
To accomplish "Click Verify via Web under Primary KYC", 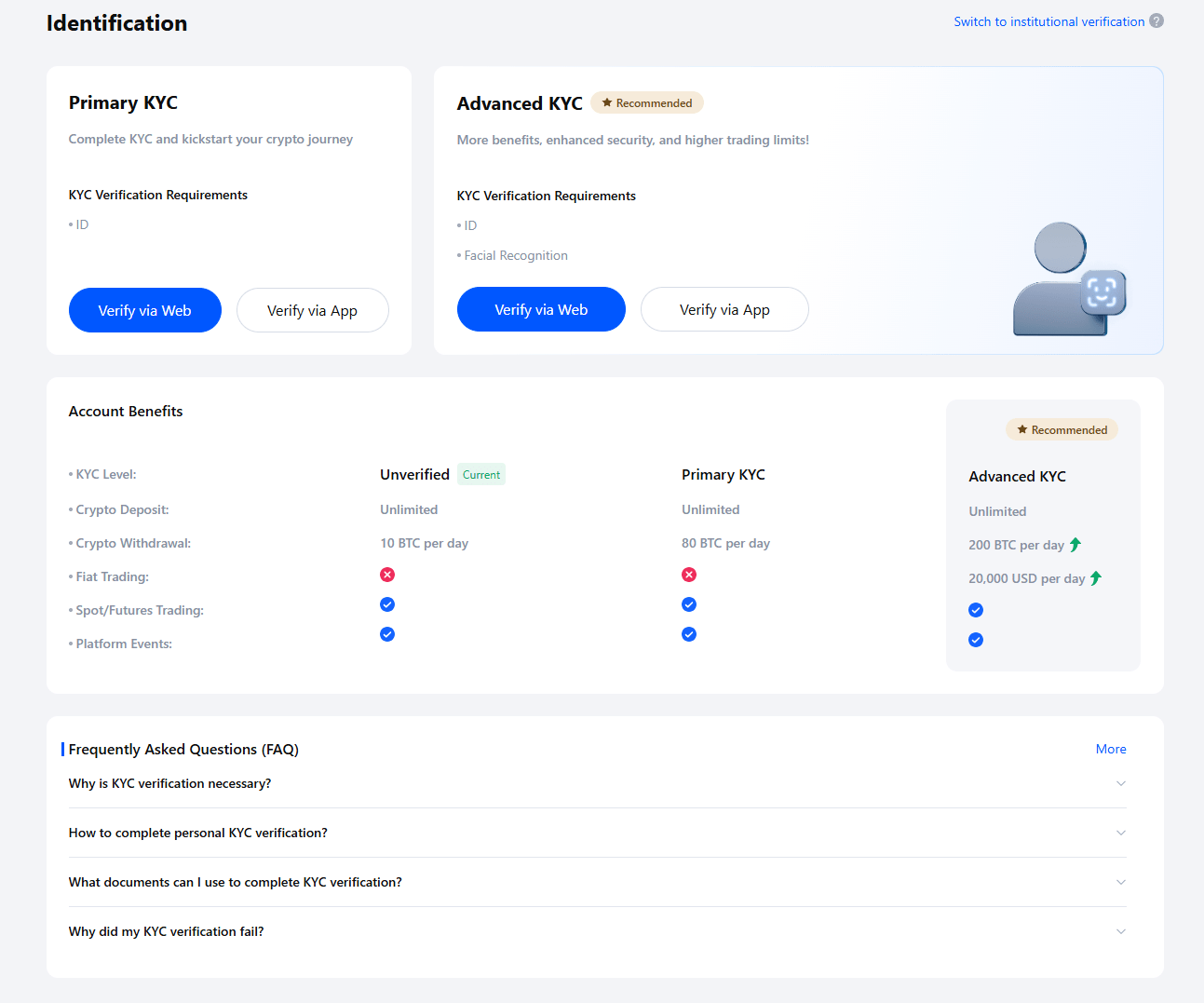I will click(144, 310).
